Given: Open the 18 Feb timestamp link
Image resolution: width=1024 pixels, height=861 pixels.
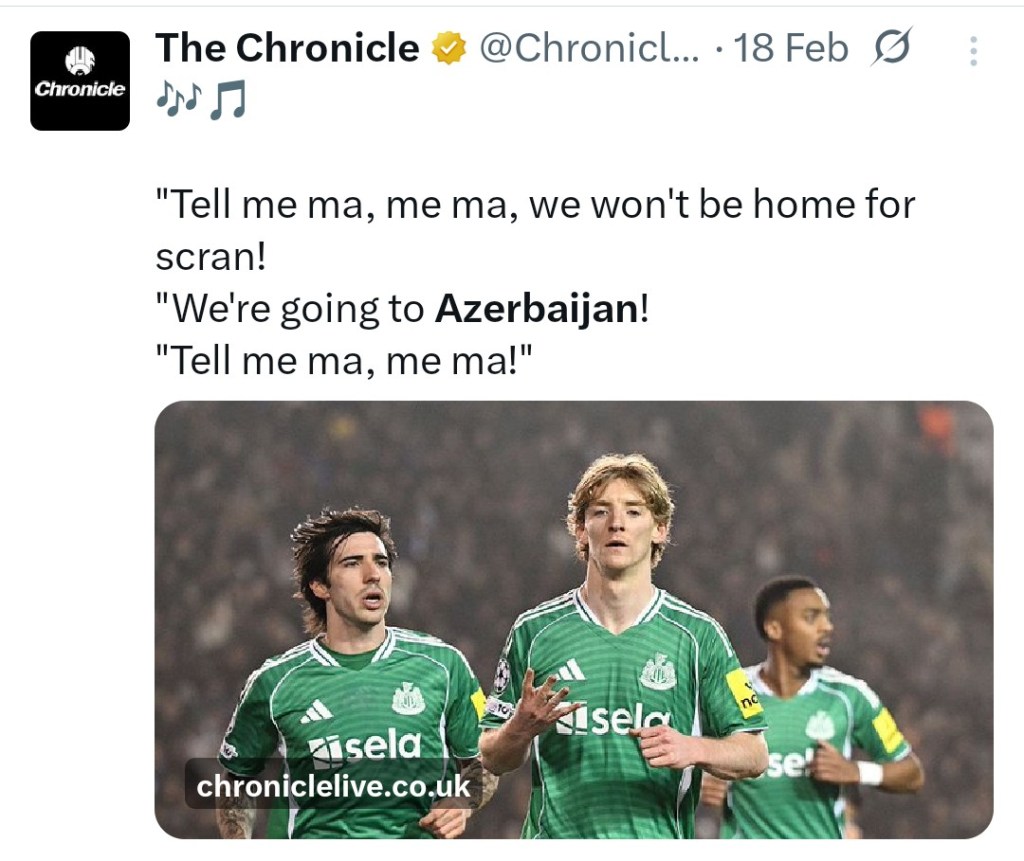Looking at the screenshot, I should pyautogui.click(x=790, y=48).
